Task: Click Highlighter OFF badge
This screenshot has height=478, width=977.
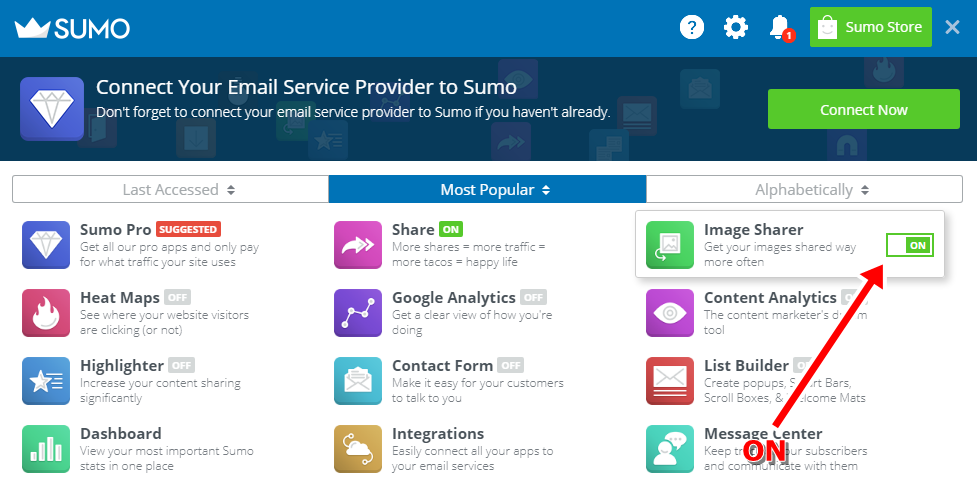Action: pyautogui.click(x=182, y=365)
